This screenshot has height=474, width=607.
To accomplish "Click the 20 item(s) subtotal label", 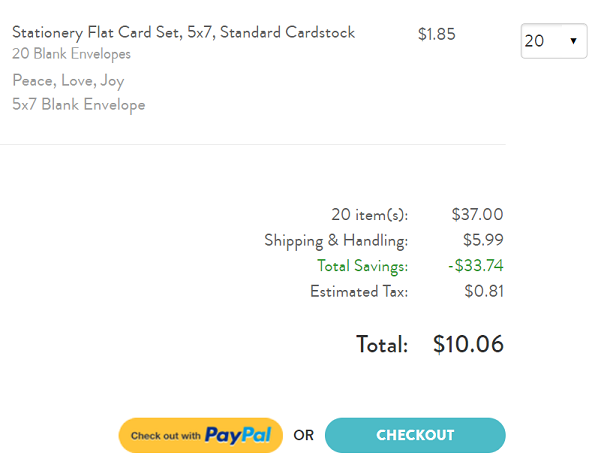I will tap(369, 215).
